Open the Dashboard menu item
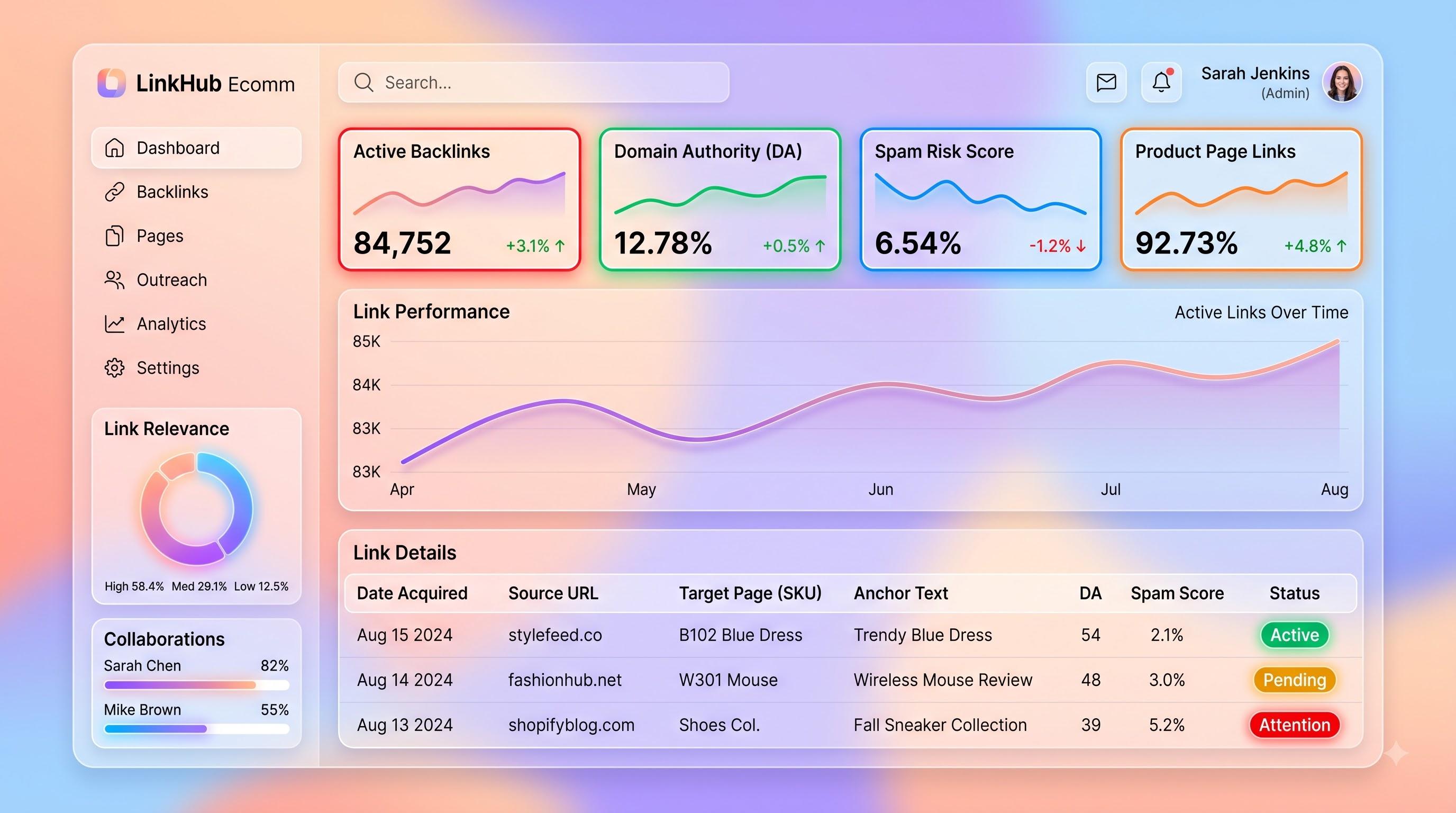 (x=196, y=148)
